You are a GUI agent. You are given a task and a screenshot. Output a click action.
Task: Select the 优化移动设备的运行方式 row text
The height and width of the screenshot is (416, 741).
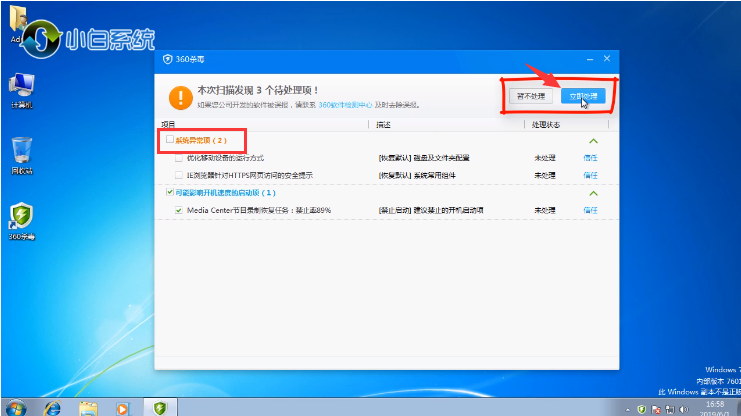[x=225, y=158]
